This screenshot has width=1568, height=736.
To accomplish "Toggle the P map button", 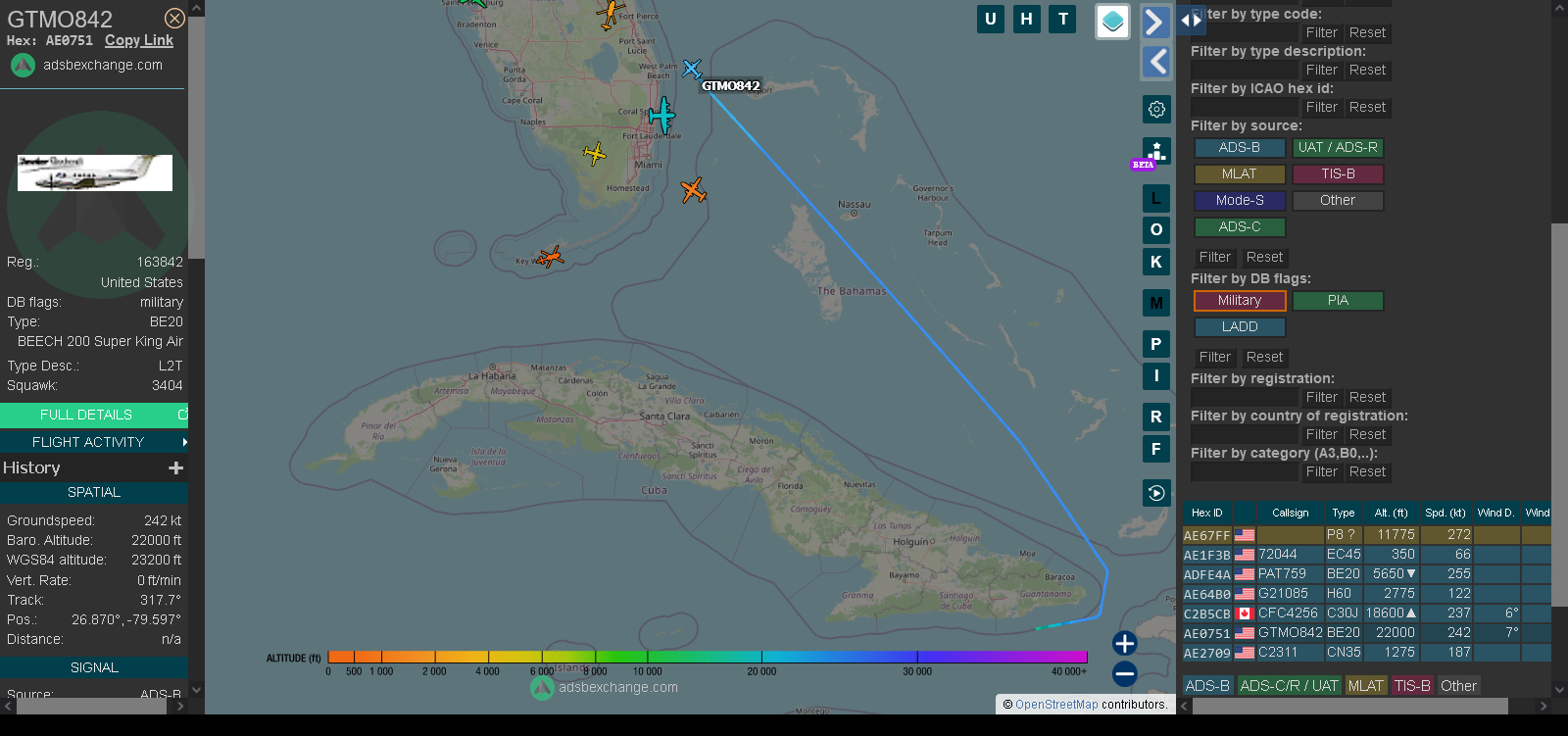I will tap(1156, 344).
